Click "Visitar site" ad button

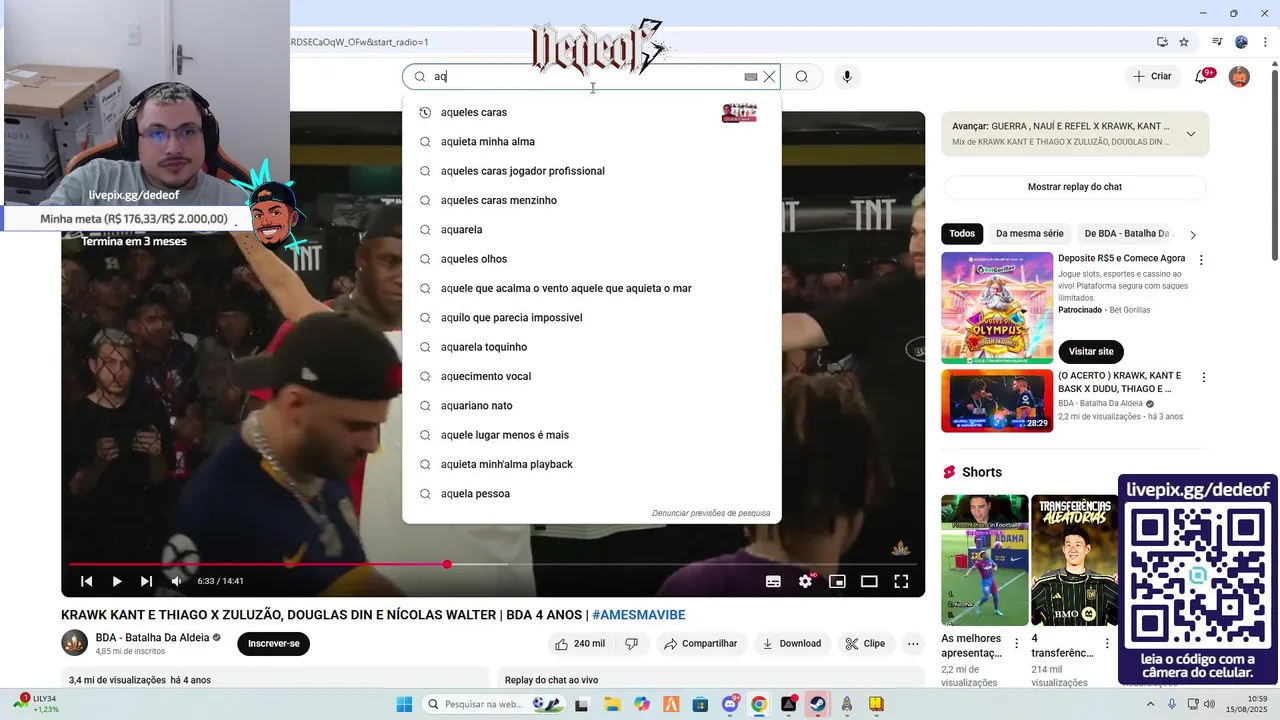[x=1091, y=352]
